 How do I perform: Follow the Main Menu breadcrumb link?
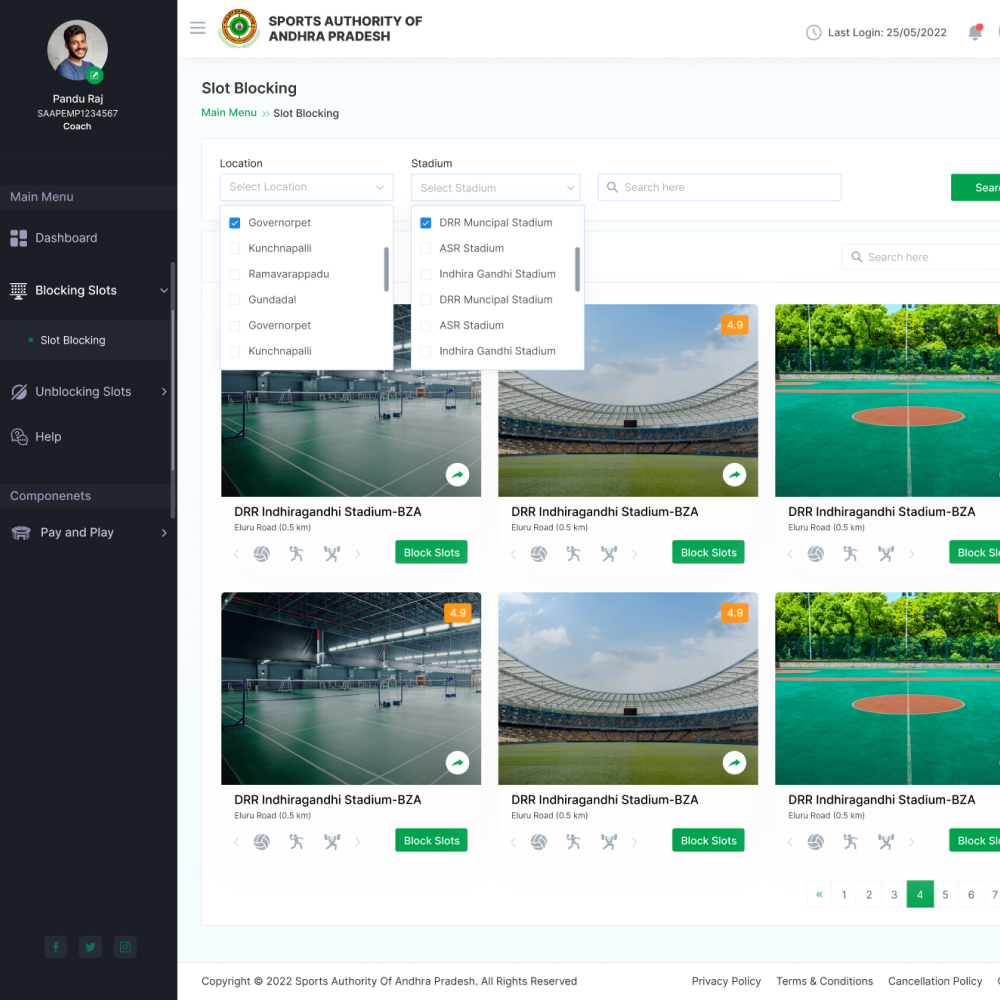229,113
